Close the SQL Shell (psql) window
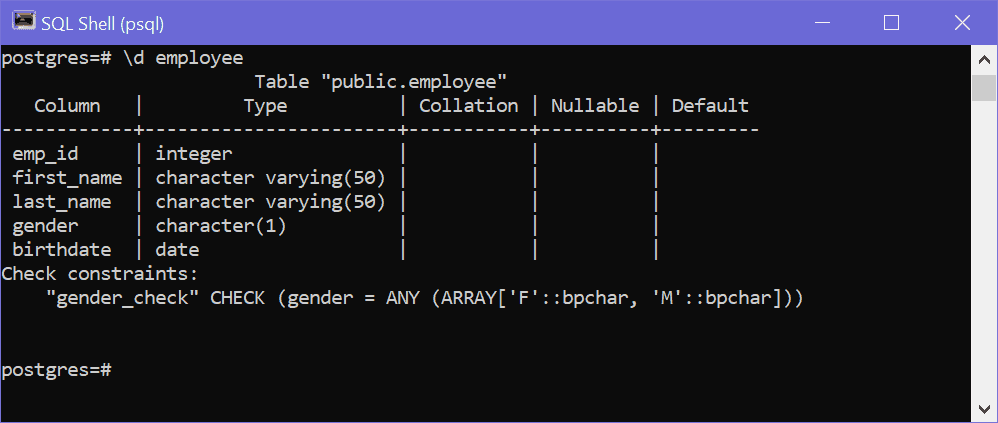This screenshot has width=998, height=423. [962, 23]
